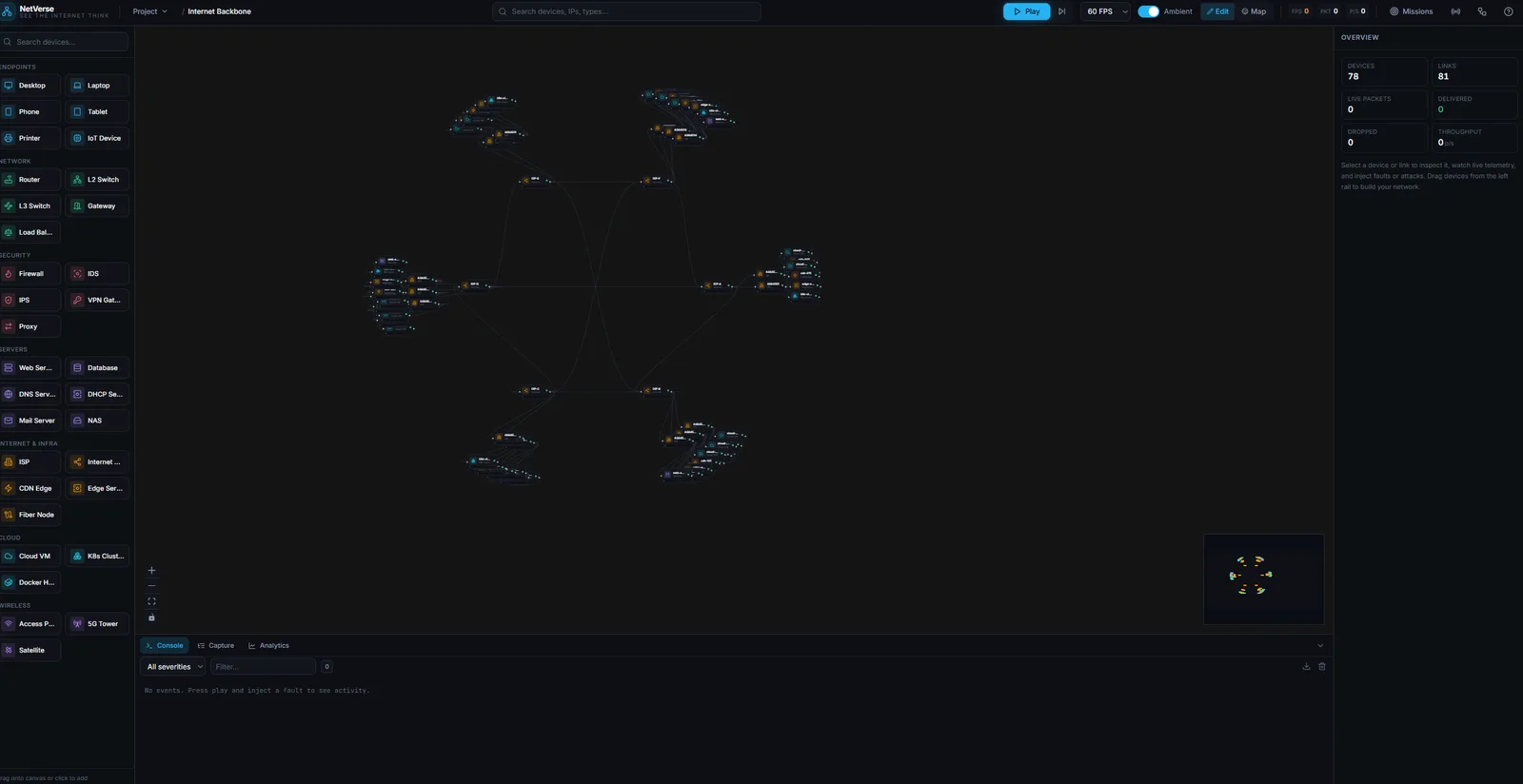Choose the 5G Tower device
Viewport: 1523px width, 784px height.
(x=97, y=624)
